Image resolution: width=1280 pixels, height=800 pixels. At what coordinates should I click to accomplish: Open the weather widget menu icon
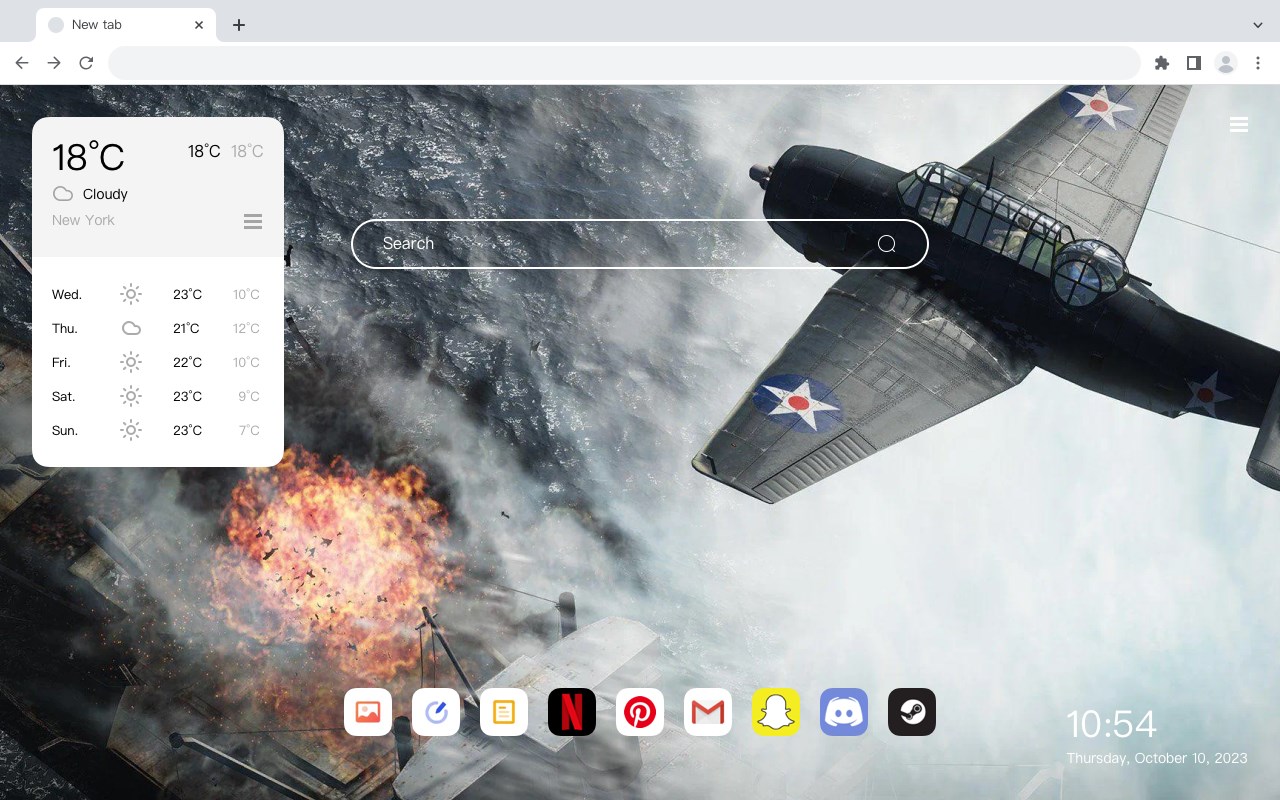(253, 221)
